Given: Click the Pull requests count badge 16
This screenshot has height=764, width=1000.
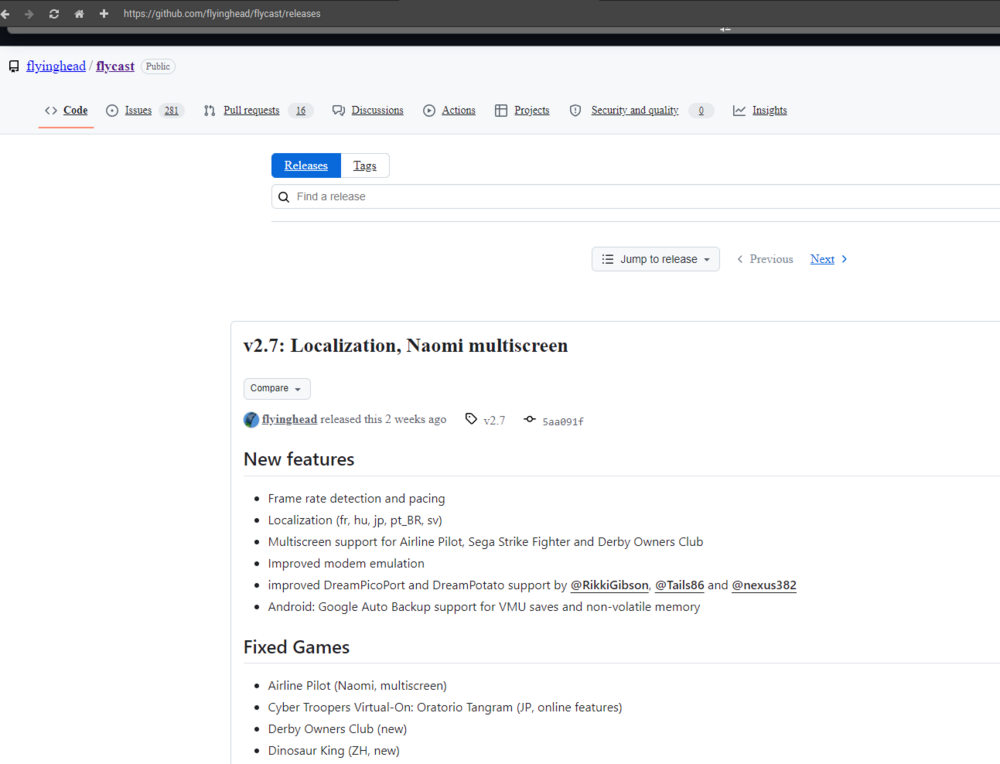Looking at the screenshot, I should point(301,110).
